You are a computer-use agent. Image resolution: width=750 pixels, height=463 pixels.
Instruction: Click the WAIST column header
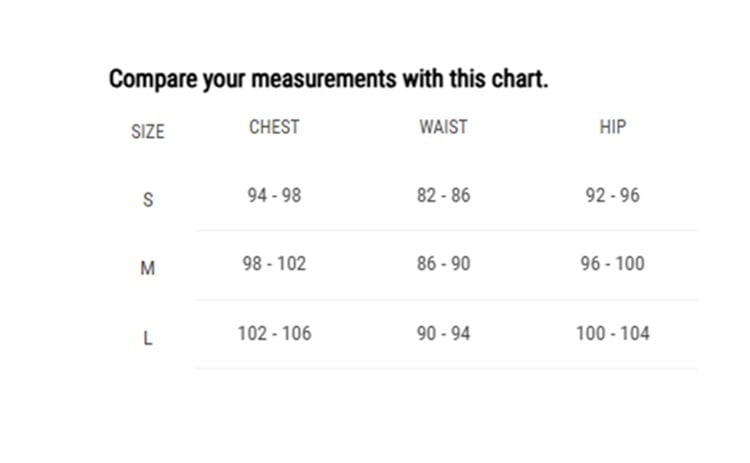pos(443,127)
